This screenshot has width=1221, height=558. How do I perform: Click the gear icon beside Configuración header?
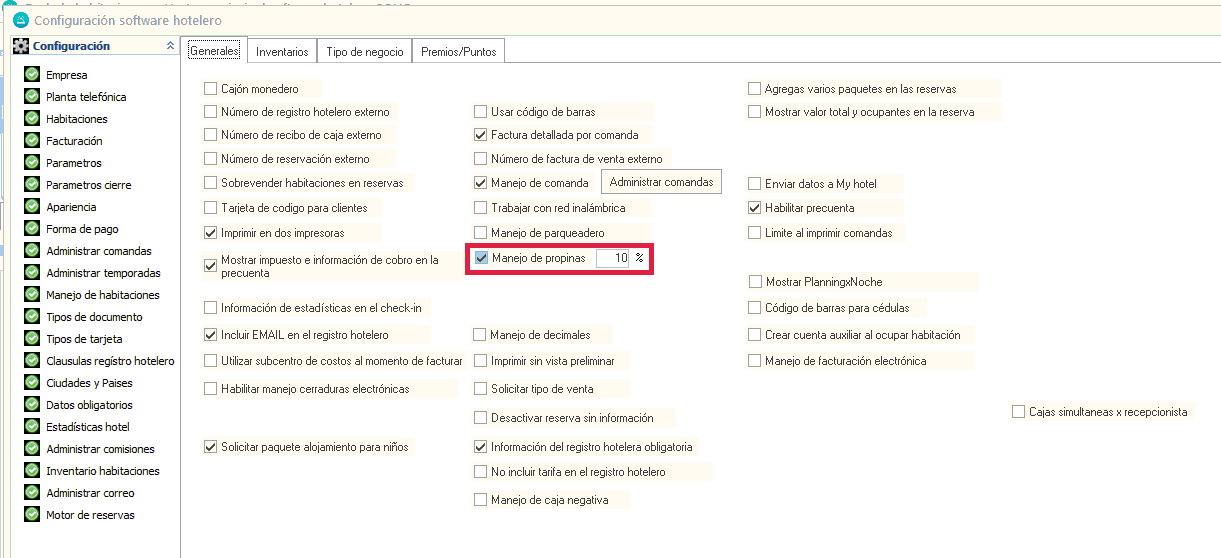[x=21, y=46]
